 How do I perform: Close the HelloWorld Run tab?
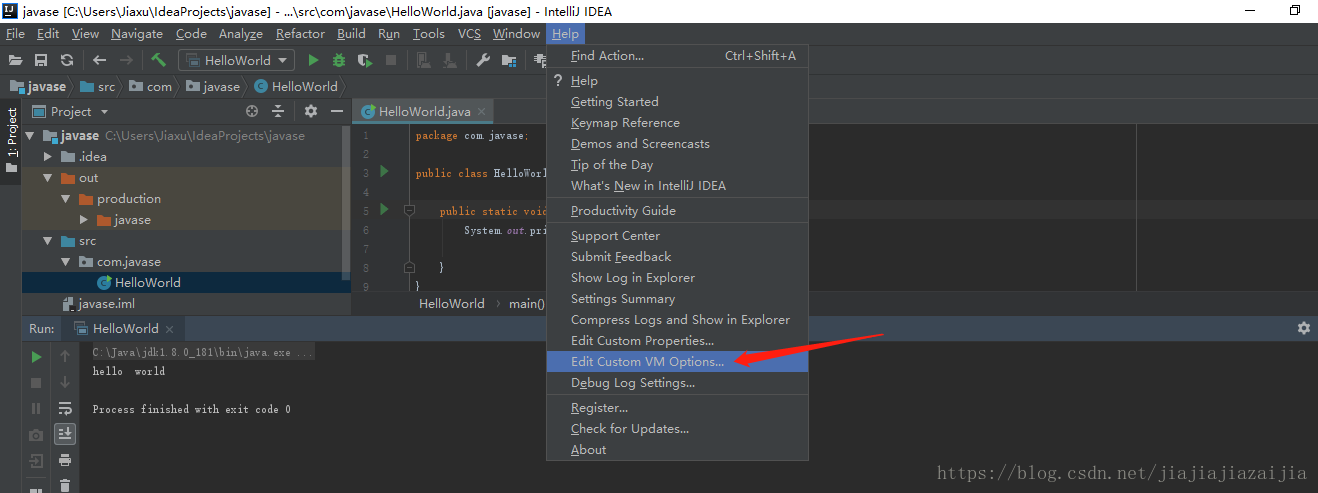169,329
